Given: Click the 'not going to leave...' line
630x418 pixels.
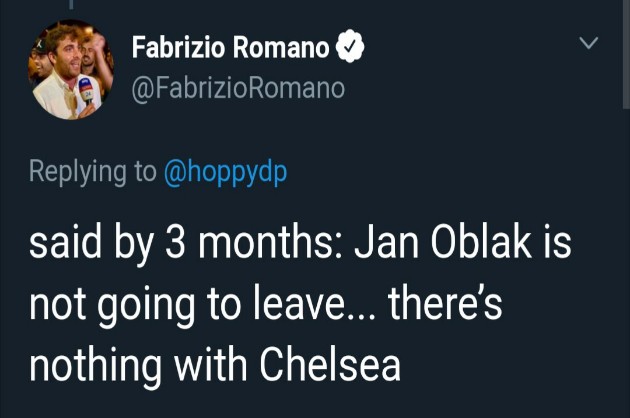Looking at the screenshot, I should pyautogui.click(x=200, y=305).
